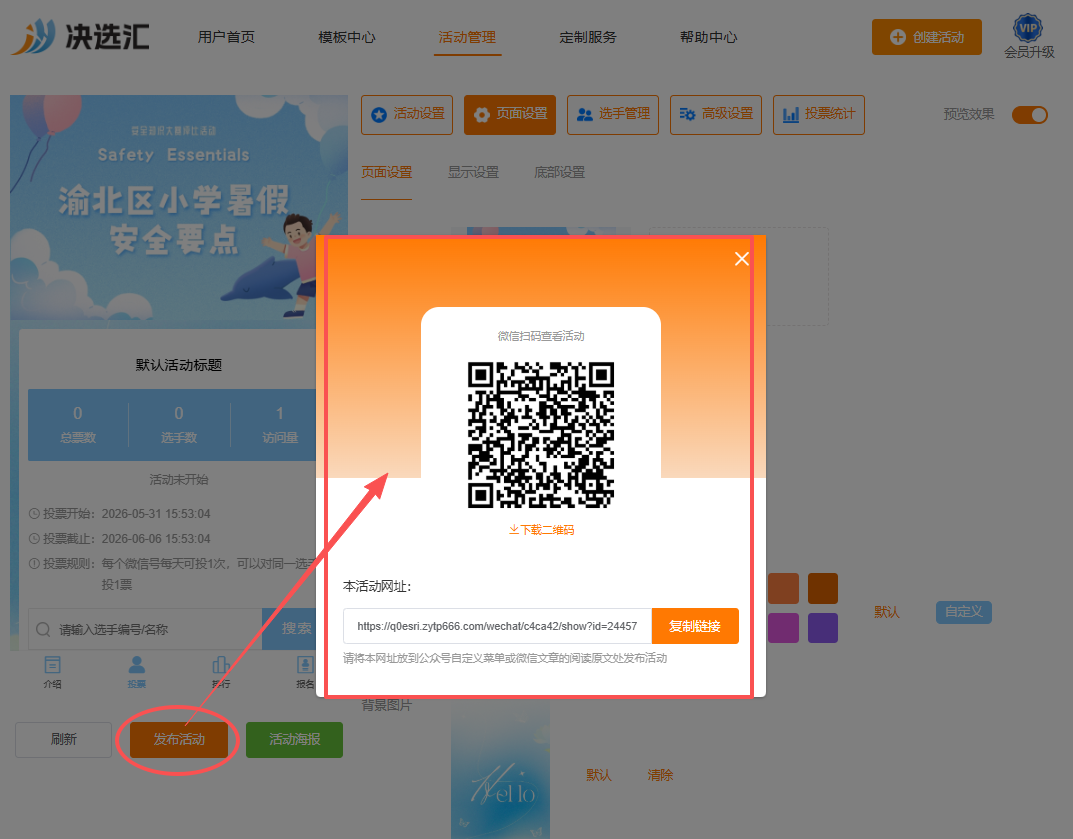Image resolution: width=1073 pixels, height=839 pixels.
Task: Close the QR code dialog
Action: coord(742,259)
